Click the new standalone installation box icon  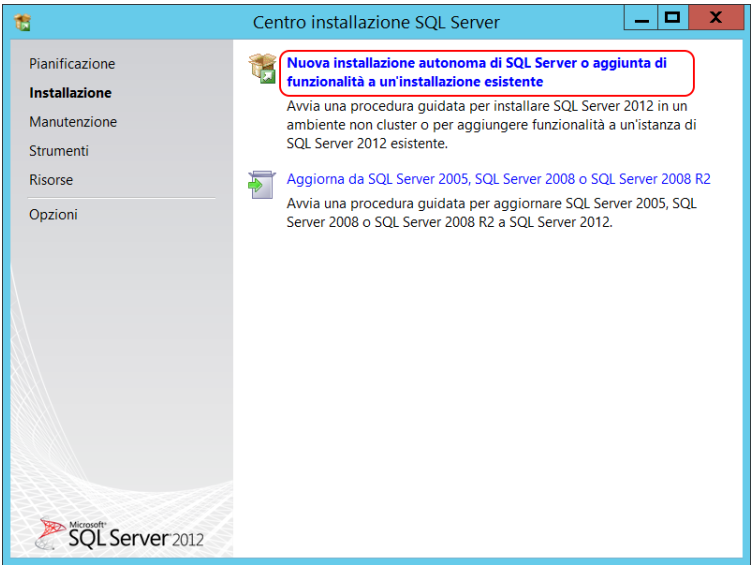point(262,69)
